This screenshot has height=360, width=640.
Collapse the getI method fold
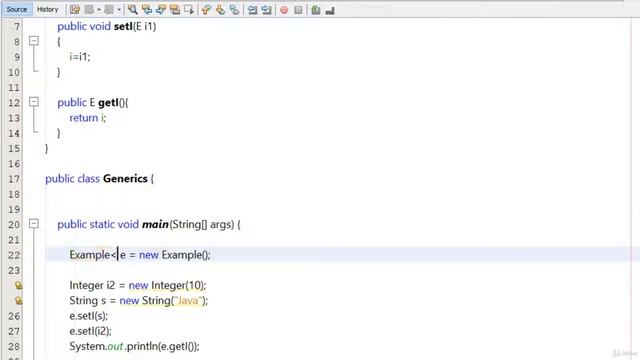point(34,102)
